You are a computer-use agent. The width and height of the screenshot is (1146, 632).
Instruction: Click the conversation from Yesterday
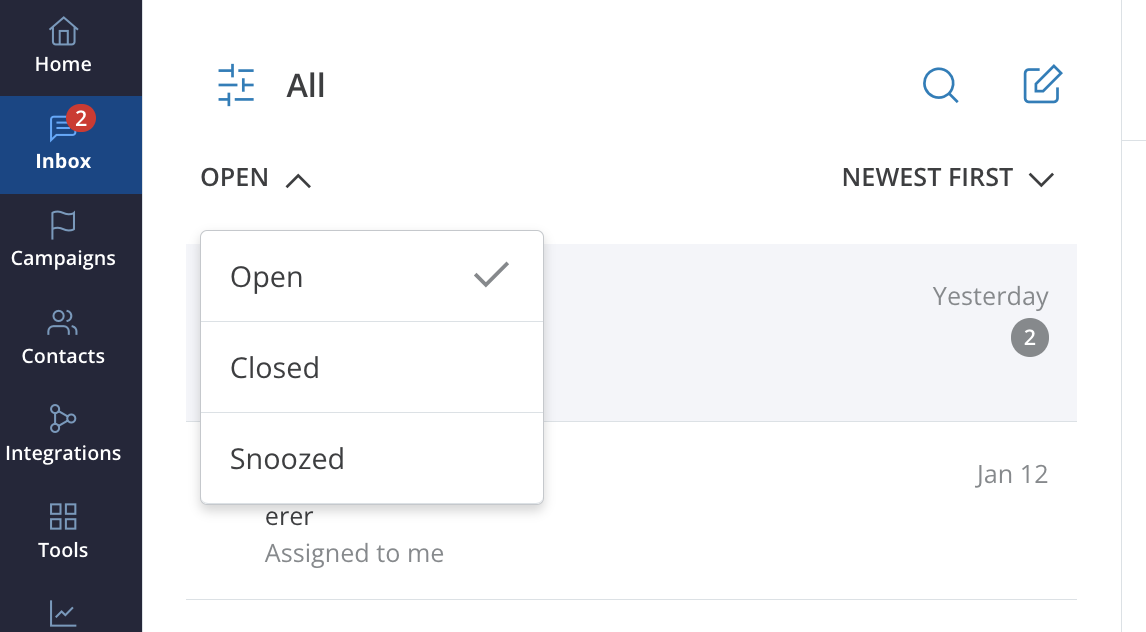[x=800, y=330]
